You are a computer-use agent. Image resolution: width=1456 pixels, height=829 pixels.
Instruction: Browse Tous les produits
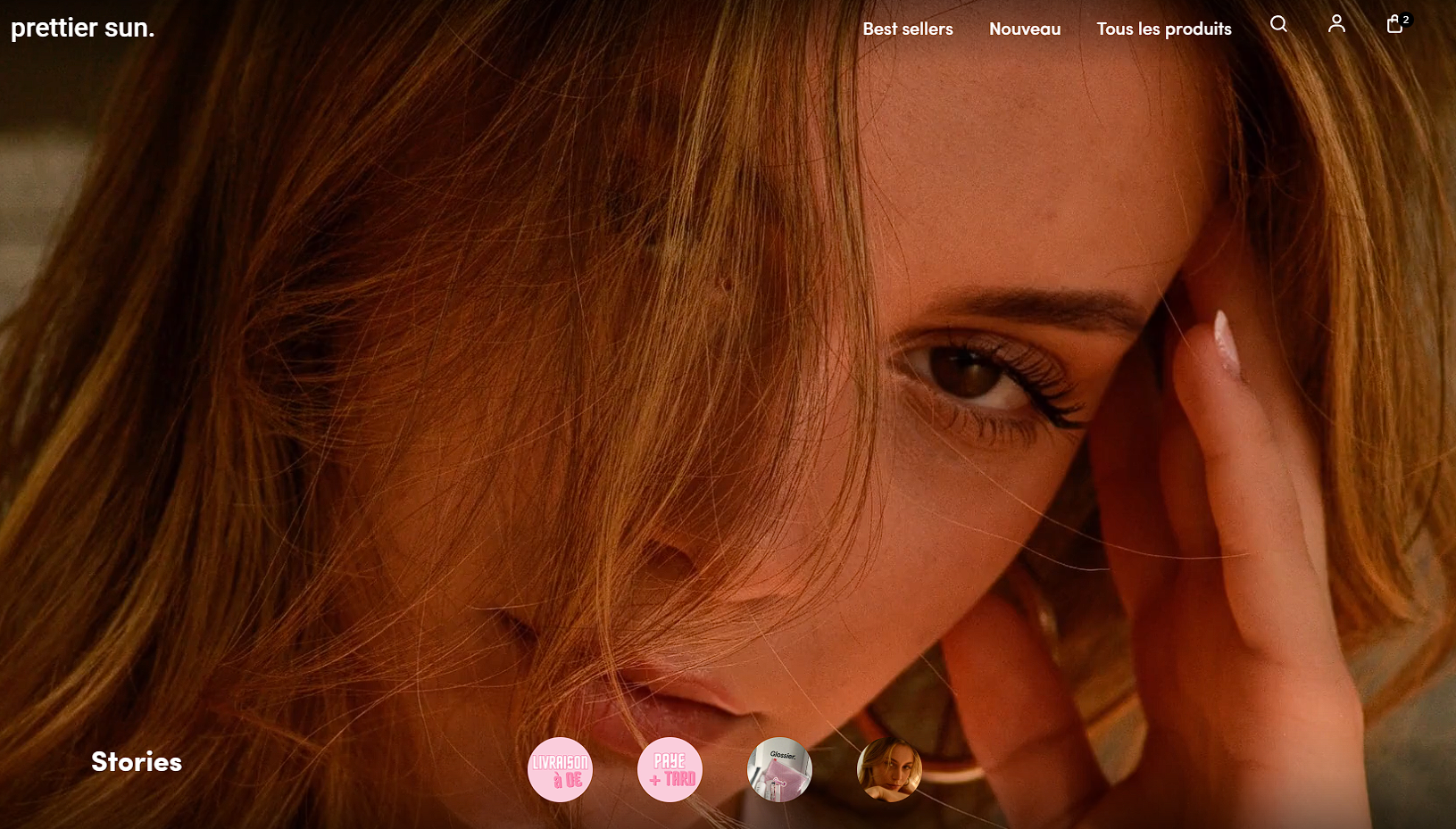pos(1163,29)
